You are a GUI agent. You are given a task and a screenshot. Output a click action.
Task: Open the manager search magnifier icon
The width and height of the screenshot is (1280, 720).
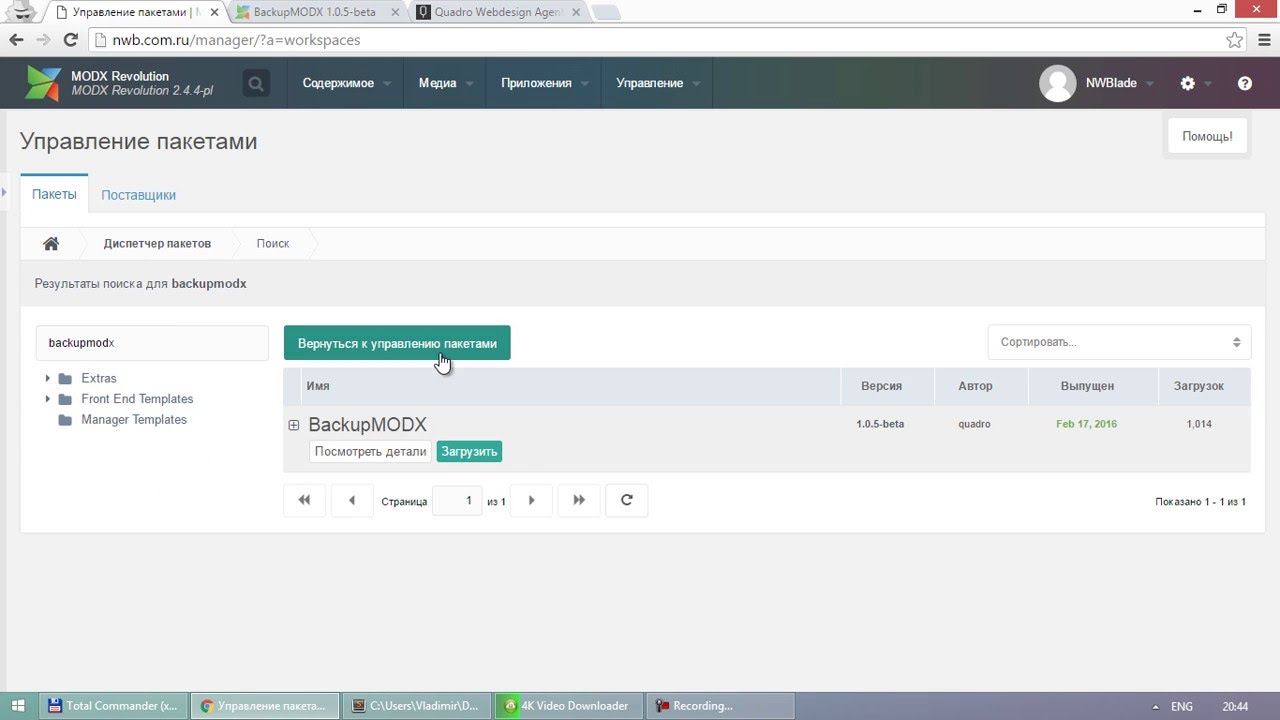click(256, 84)
